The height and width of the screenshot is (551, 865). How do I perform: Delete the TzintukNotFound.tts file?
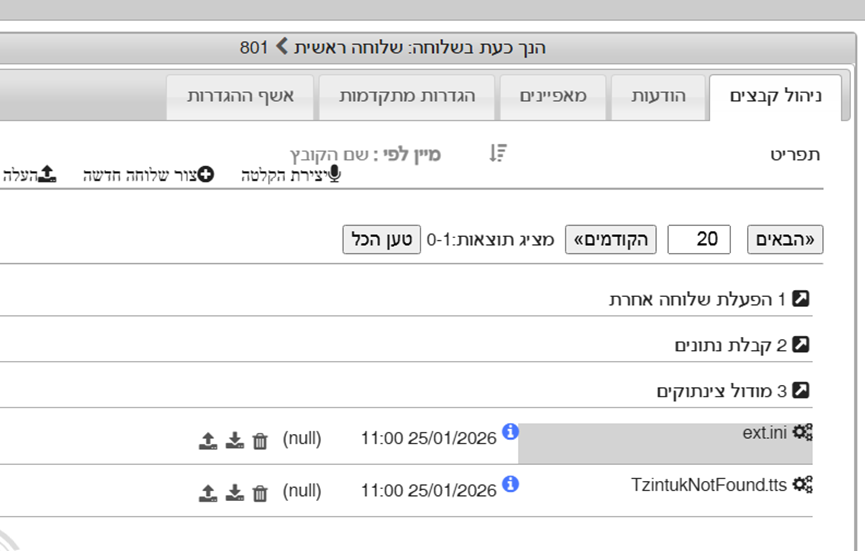point(260,492)
